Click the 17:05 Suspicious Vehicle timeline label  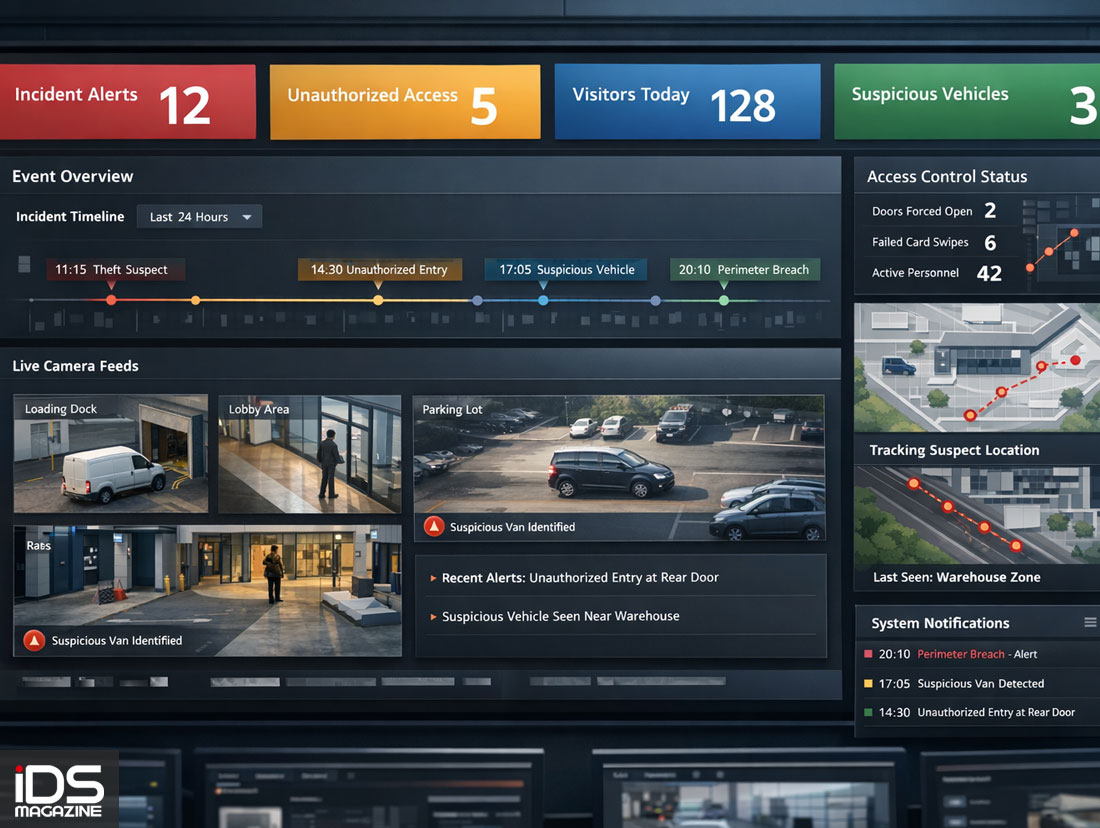[565, 270]
